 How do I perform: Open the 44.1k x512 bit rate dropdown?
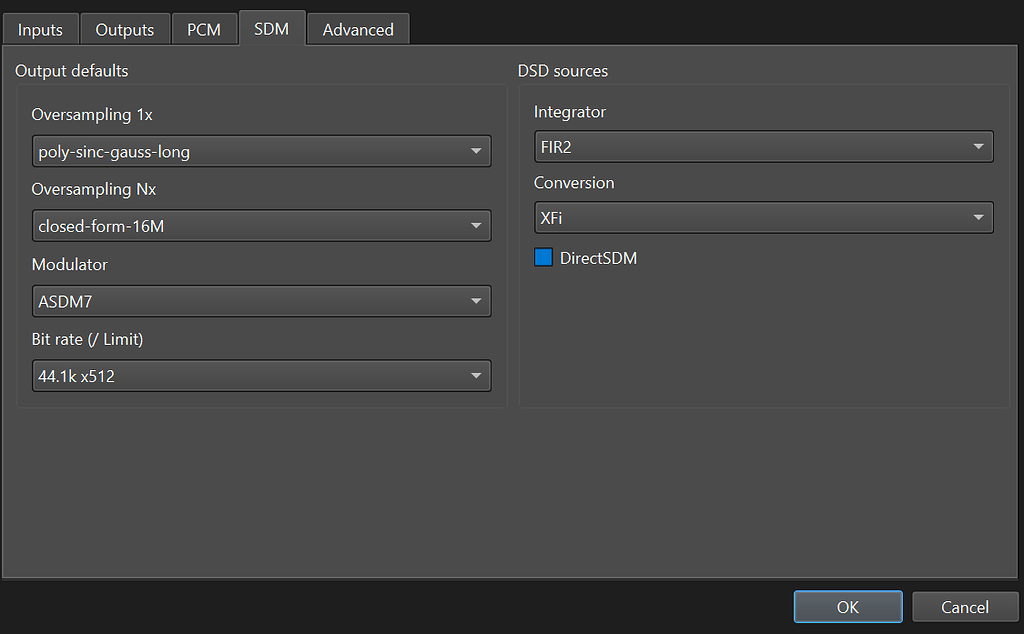coord(260,375)
